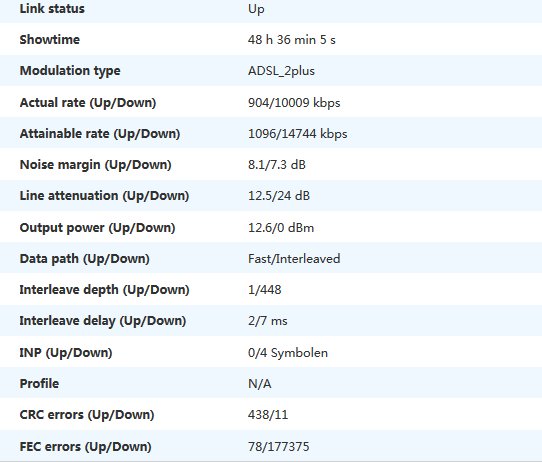
Task: Select the FEC errors value 78/177375
Action: (x=278, y=447)
